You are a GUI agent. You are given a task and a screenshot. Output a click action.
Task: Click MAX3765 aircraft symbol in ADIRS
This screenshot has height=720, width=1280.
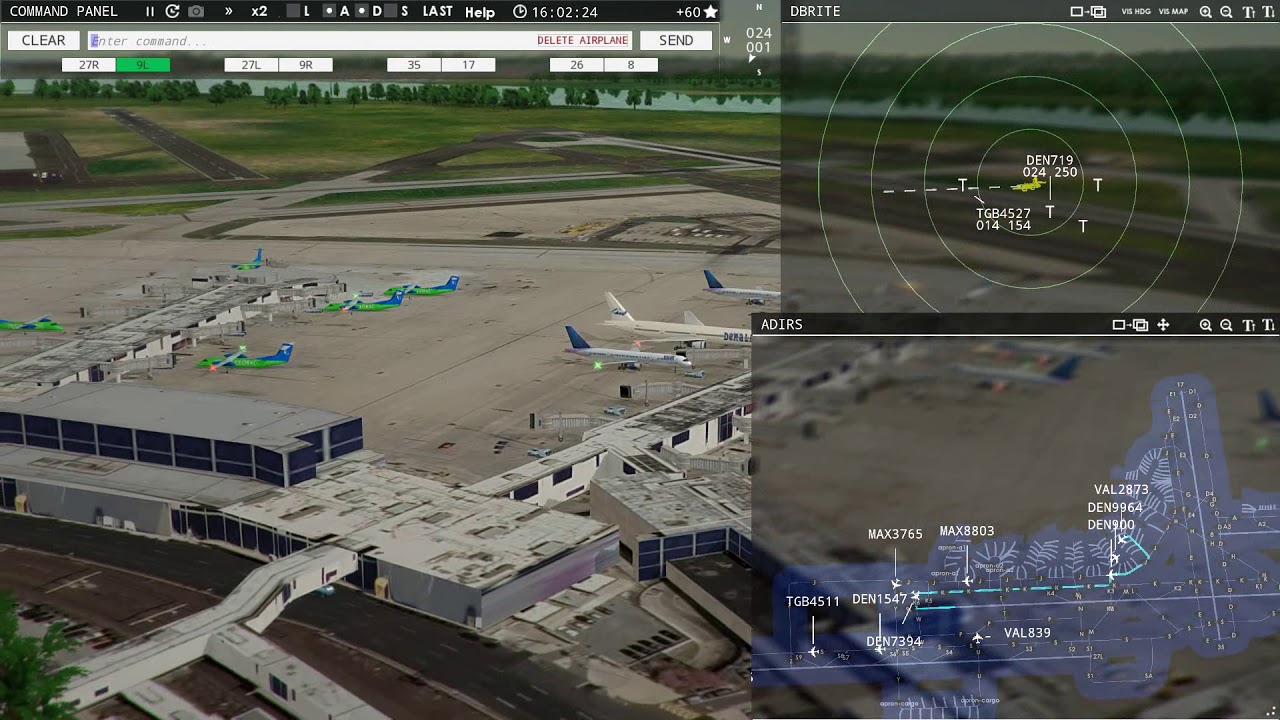coord(896,583)
